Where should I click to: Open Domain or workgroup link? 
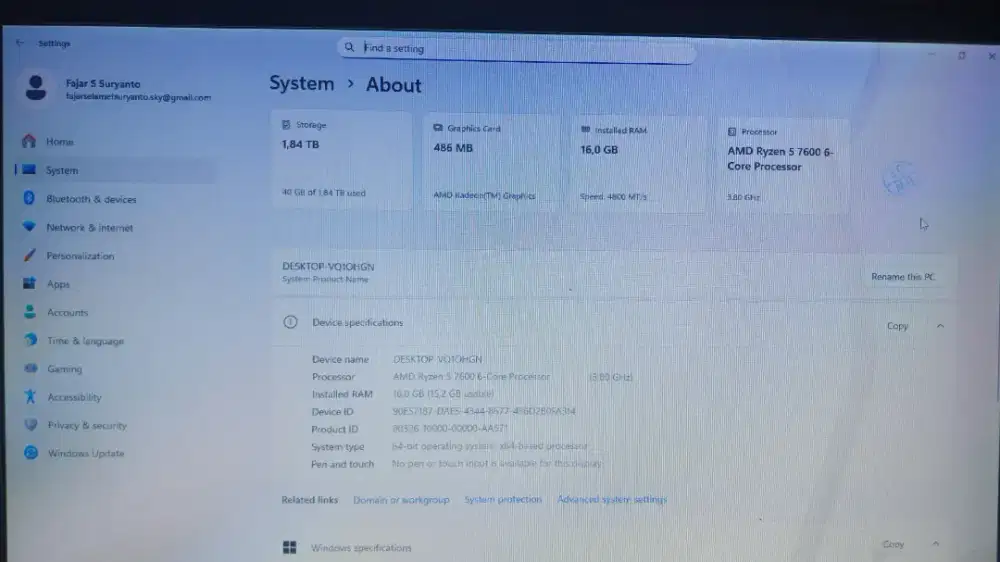tap(401, 500)
